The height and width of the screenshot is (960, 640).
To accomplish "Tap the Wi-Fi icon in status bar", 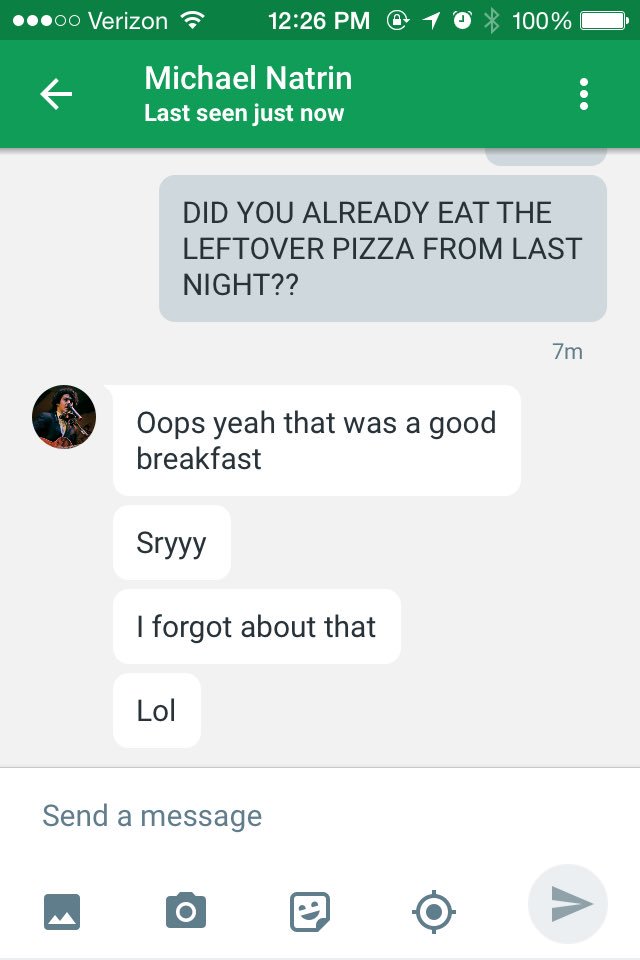I will point(192,21).
